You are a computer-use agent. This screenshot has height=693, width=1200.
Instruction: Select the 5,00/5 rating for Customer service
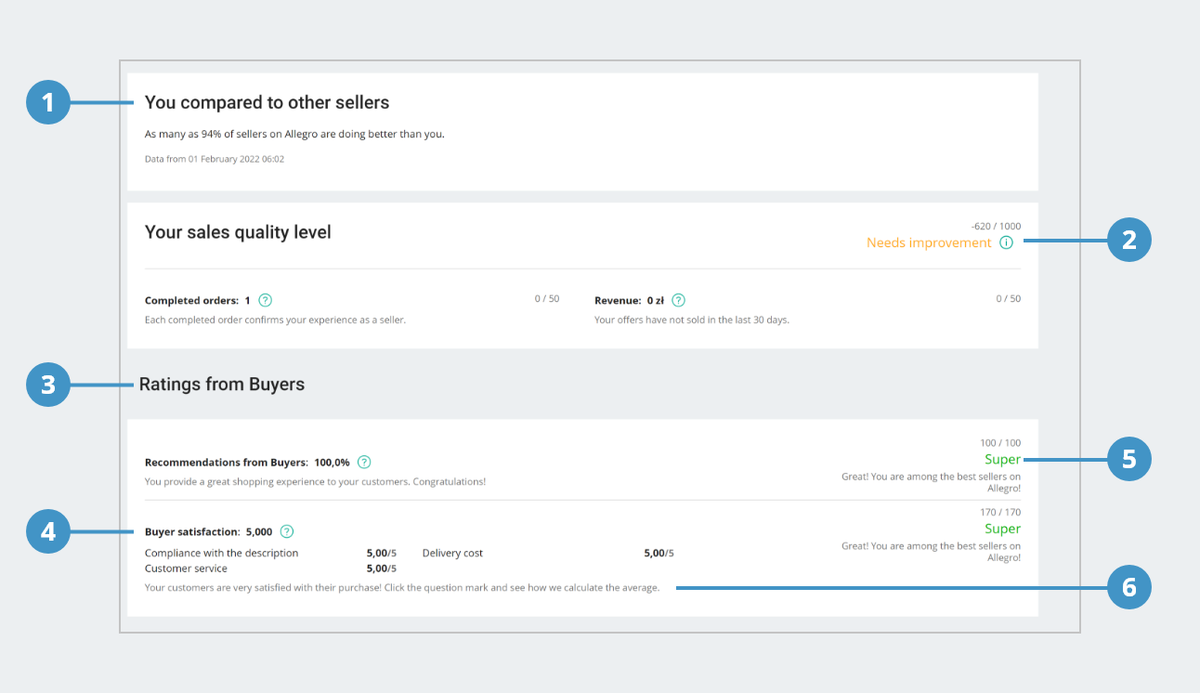point(381,568)
